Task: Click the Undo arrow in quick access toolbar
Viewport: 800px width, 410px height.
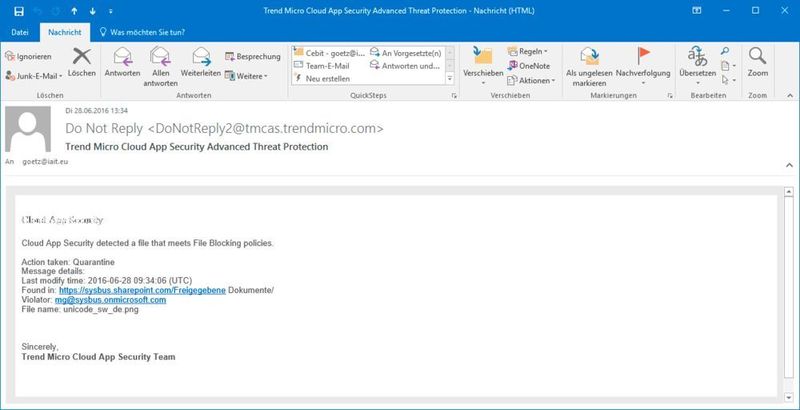Action: click(x=36, y=11)
